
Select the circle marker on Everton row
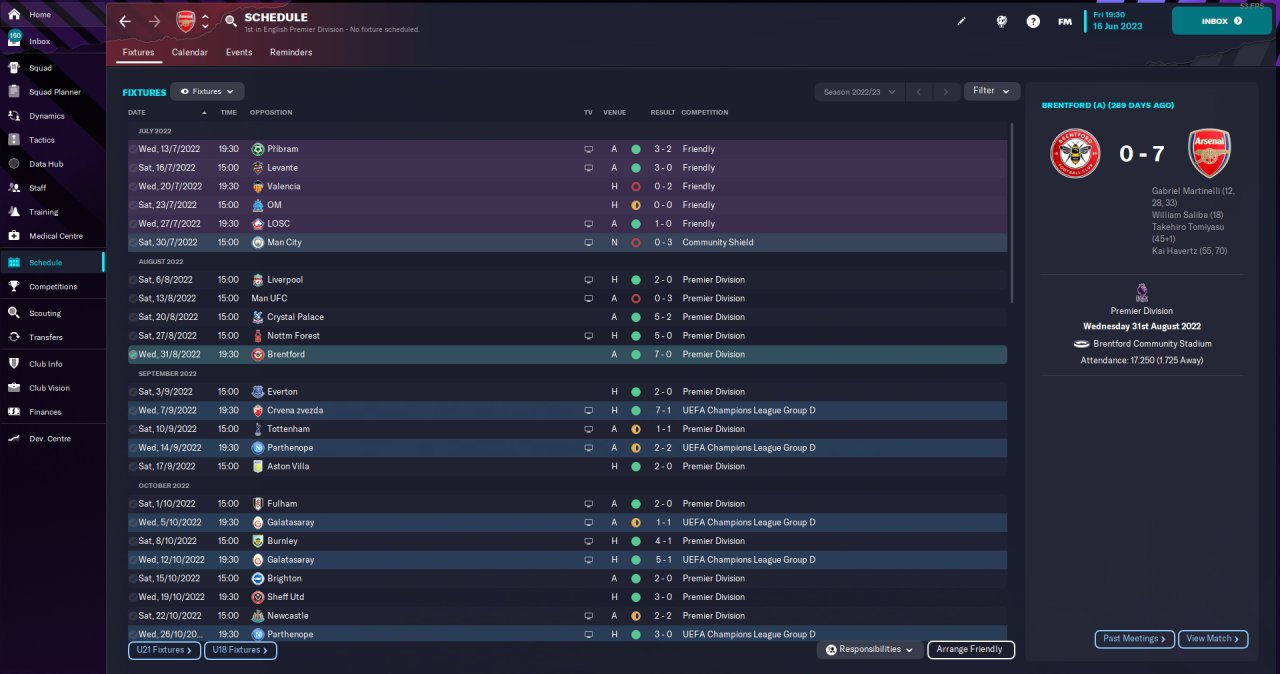coord(133,392)
